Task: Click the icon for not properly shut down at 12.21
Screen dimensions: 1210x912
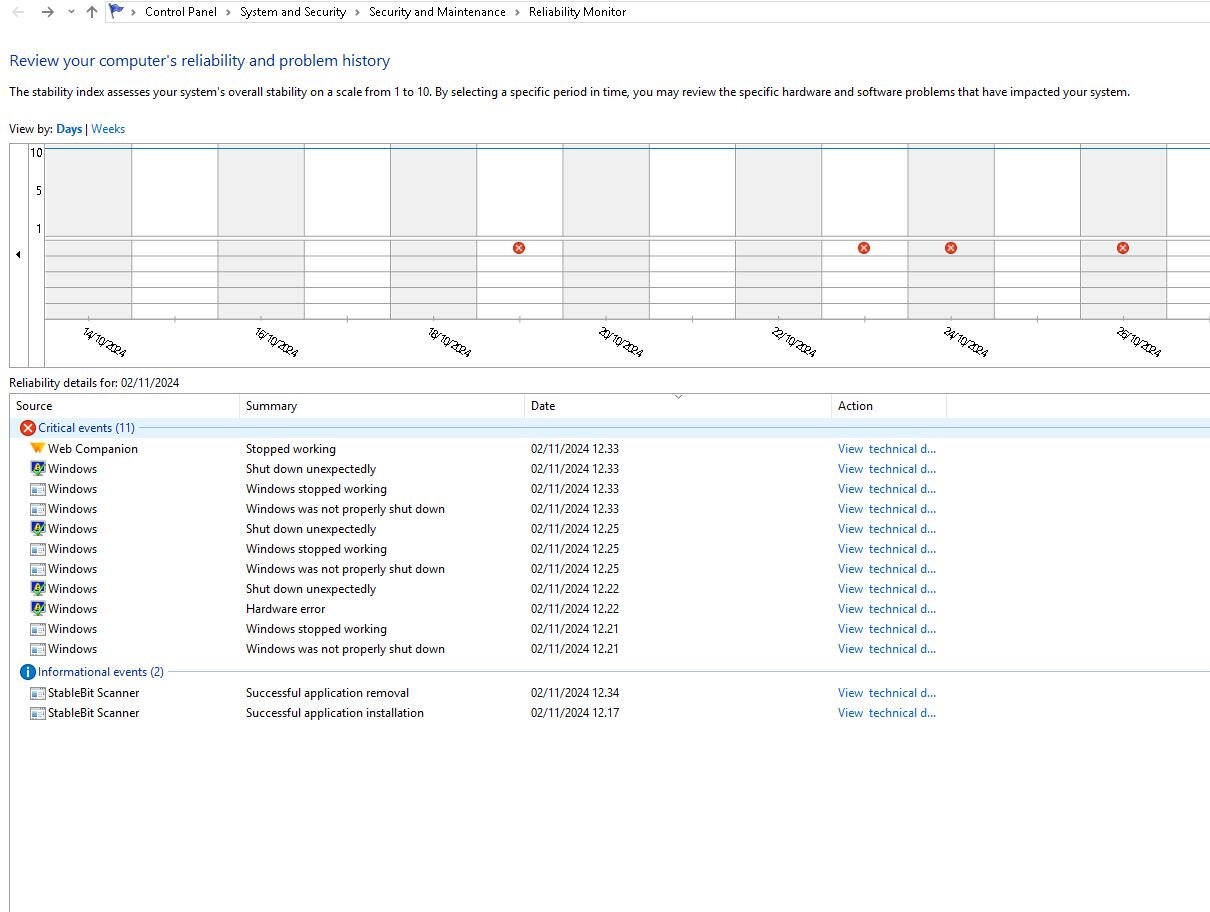Action: click(38, 649)
